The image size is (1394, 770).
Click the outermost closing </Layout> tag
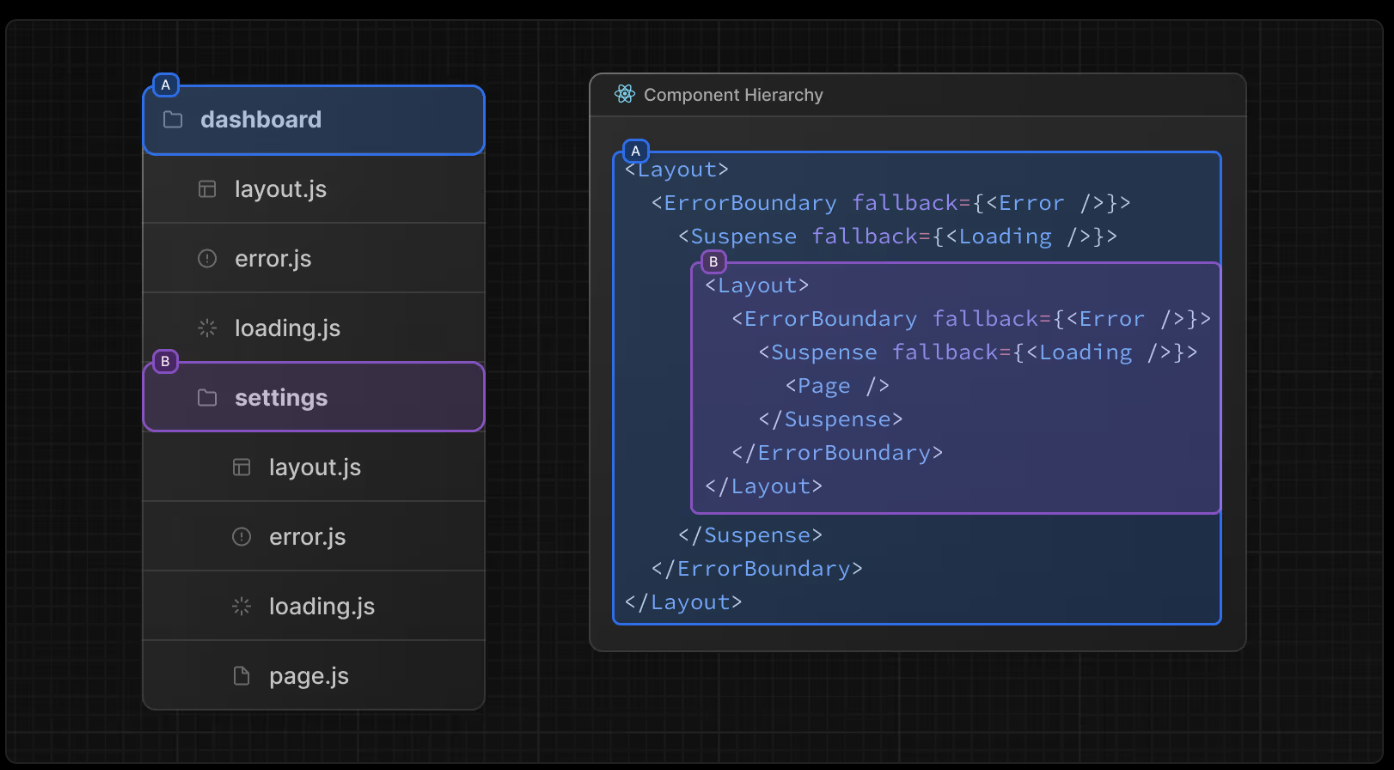(x=683, y=602)
